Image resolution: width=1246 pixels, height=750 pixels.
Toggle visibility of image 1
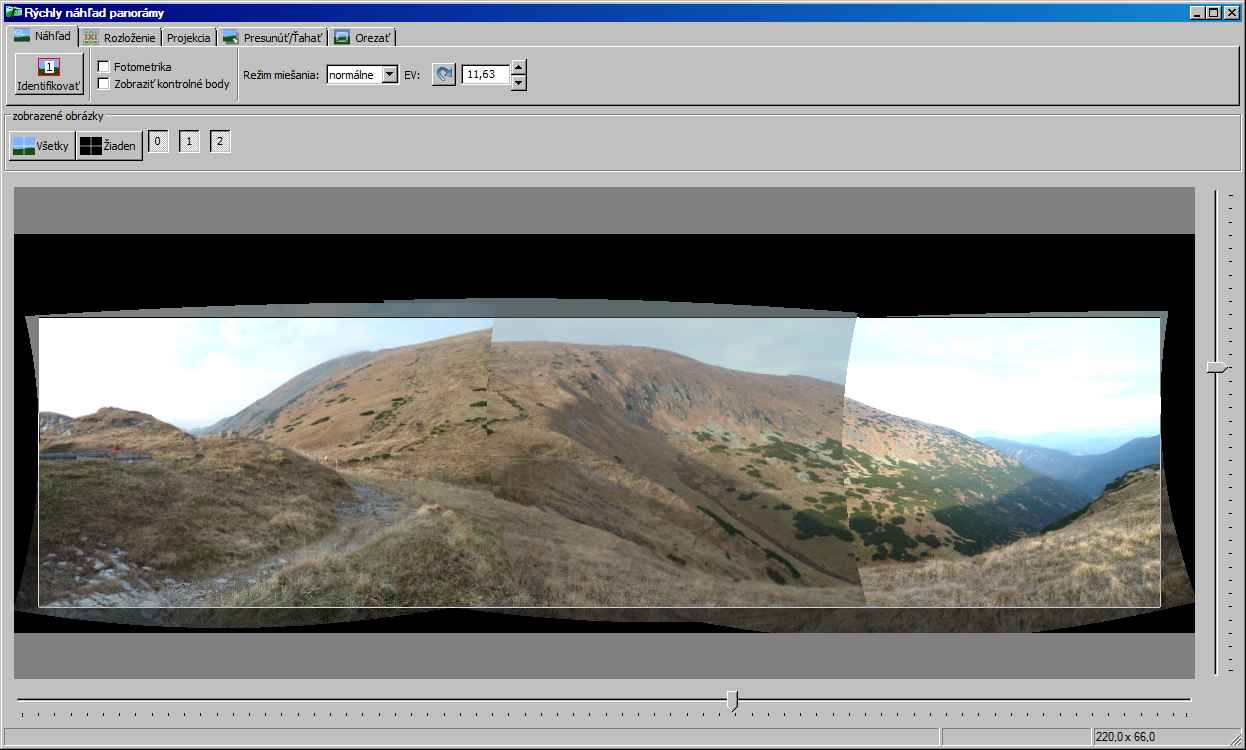click(x=189, y=142)
